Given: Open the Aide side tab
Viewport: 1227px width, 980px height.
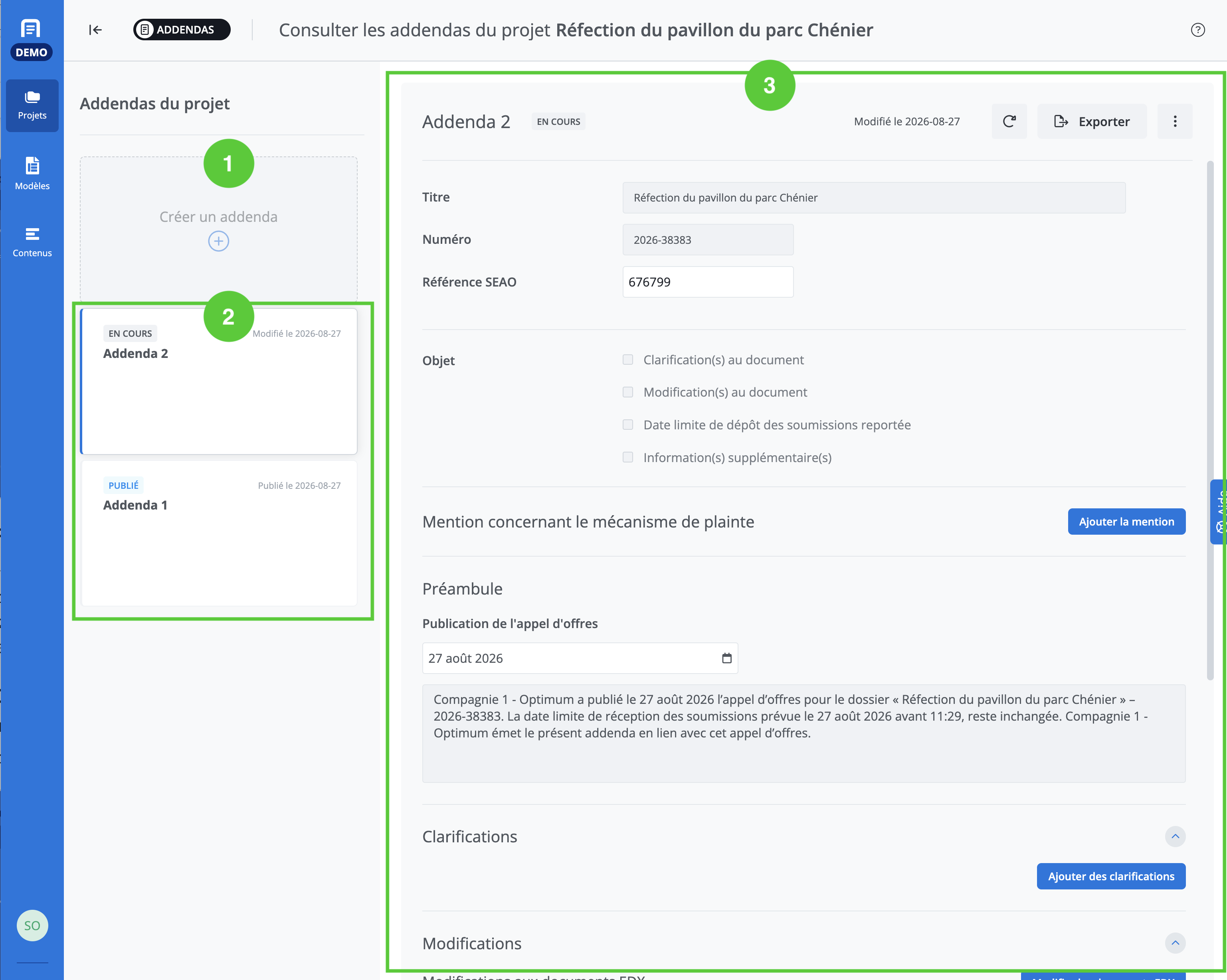Looking at the screenshot, I should click(x=1219, y=512).
